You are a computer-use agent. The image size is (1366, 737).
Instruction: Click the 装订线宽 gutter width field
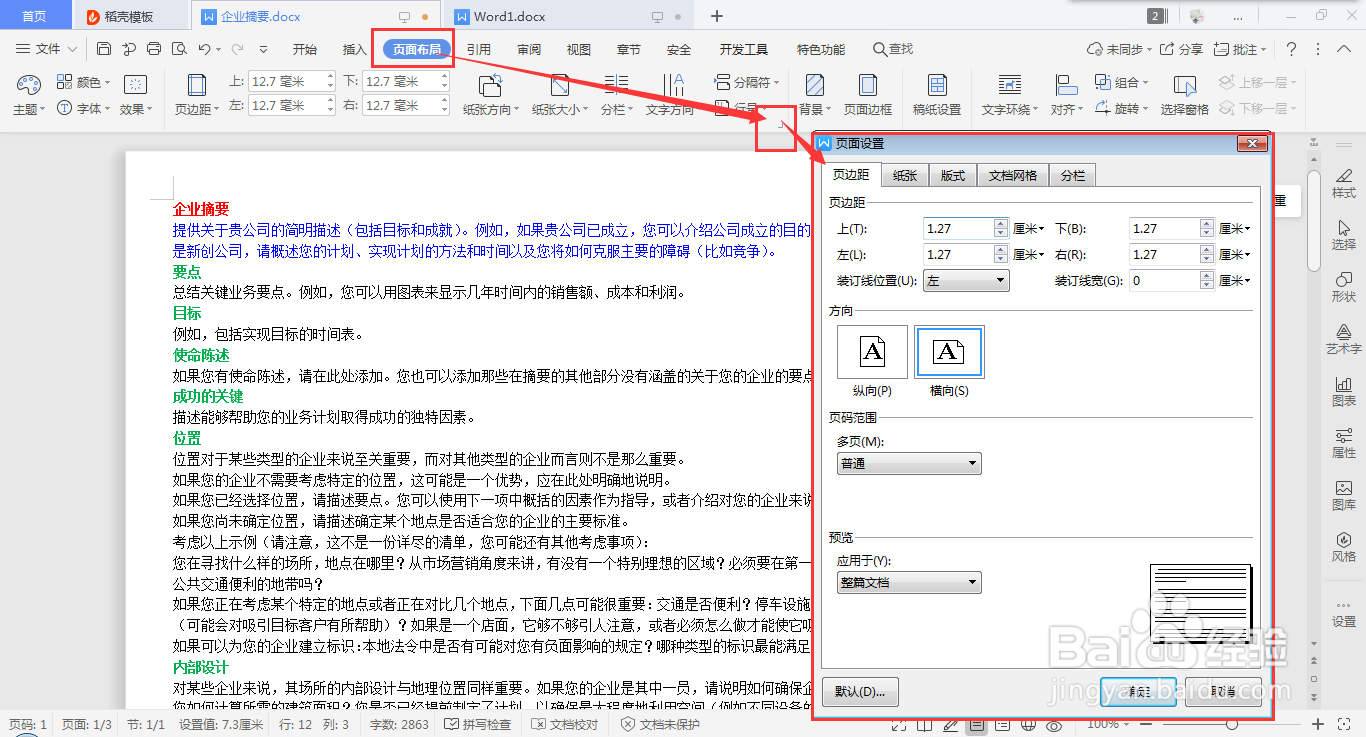point(1165,281)
